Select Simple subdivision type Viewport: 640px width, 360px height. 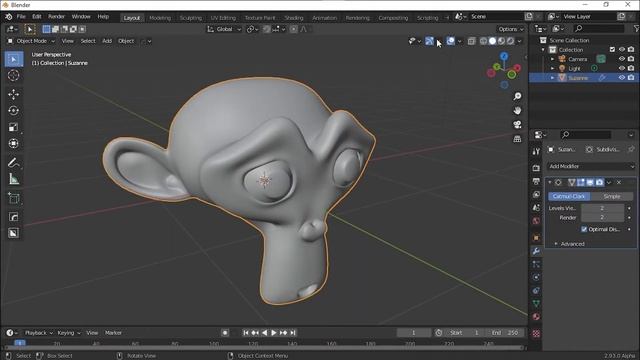(611, 197)
